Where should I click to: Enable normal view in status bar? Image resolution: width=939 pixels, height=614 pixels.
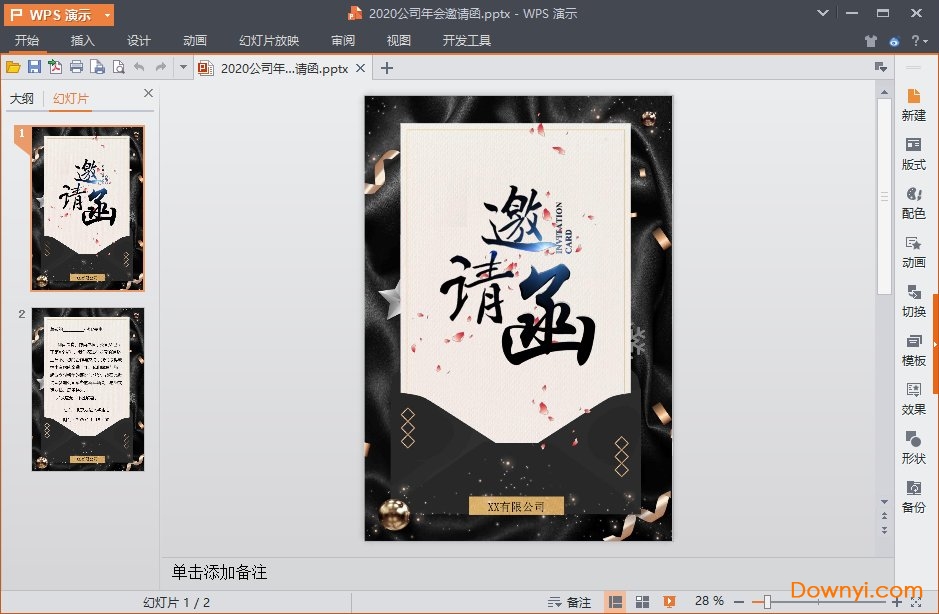click(617, 601)
